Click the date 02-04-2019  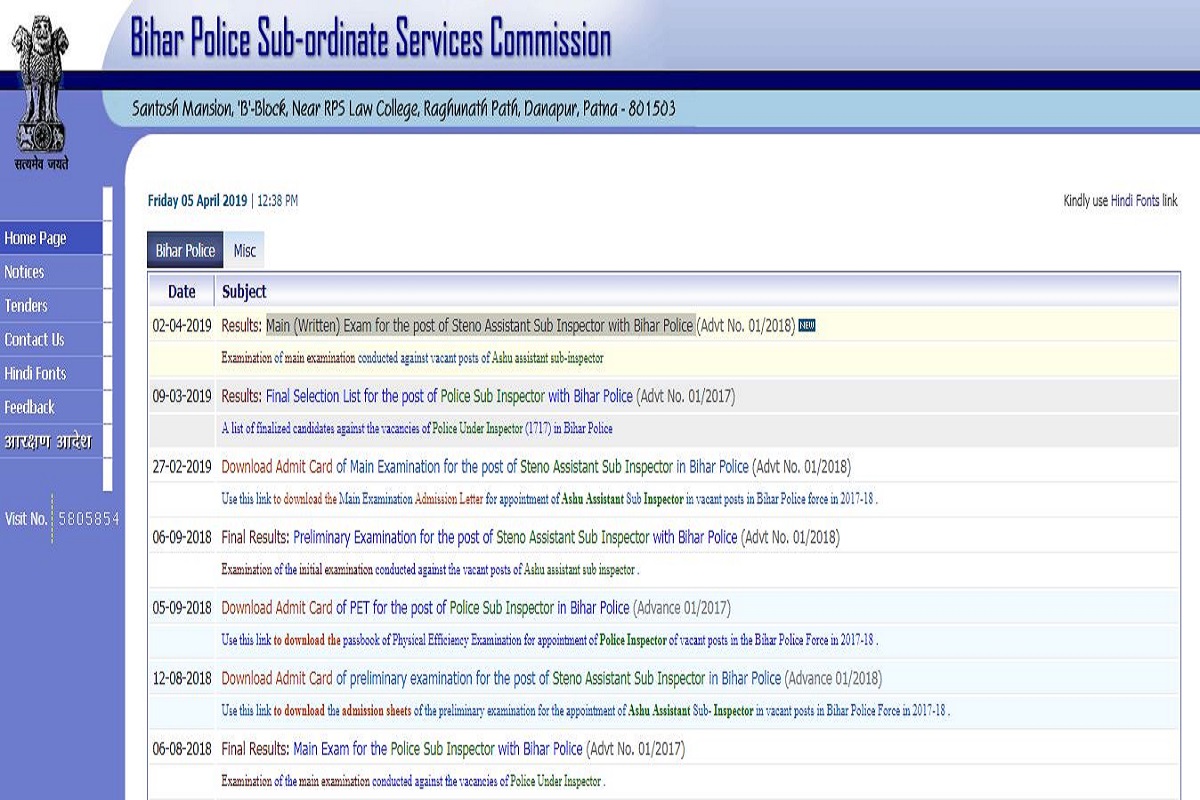pos(182,326)
